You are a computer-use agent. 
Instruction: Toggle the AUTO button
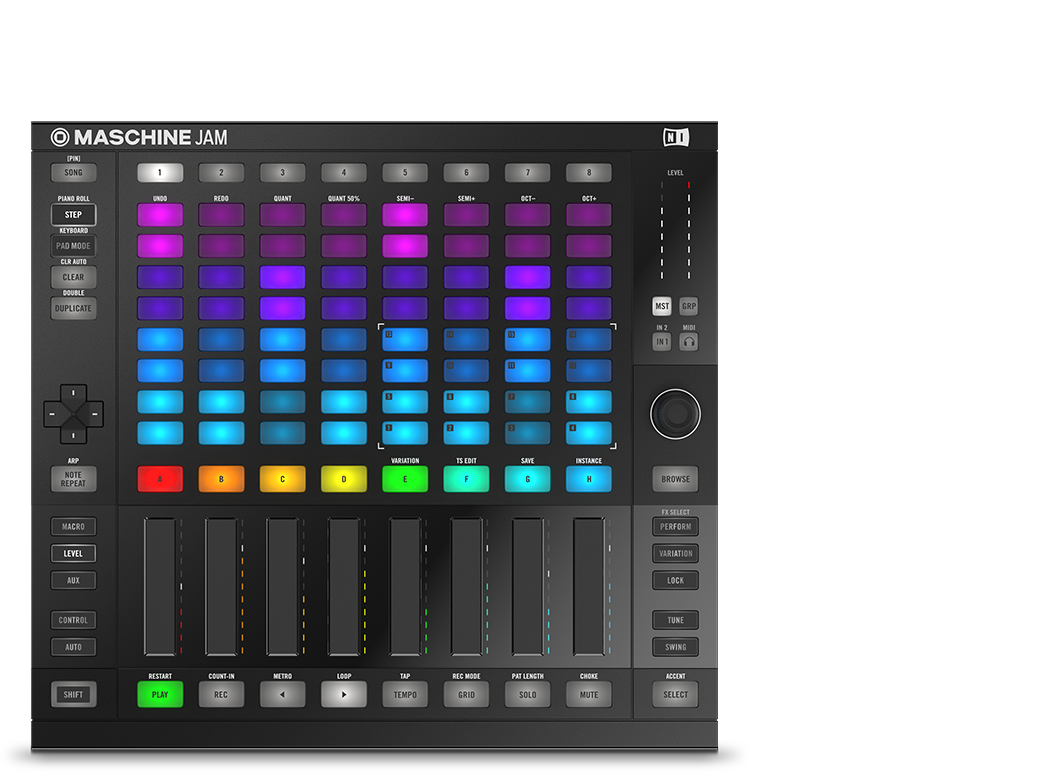click(74, 647)
